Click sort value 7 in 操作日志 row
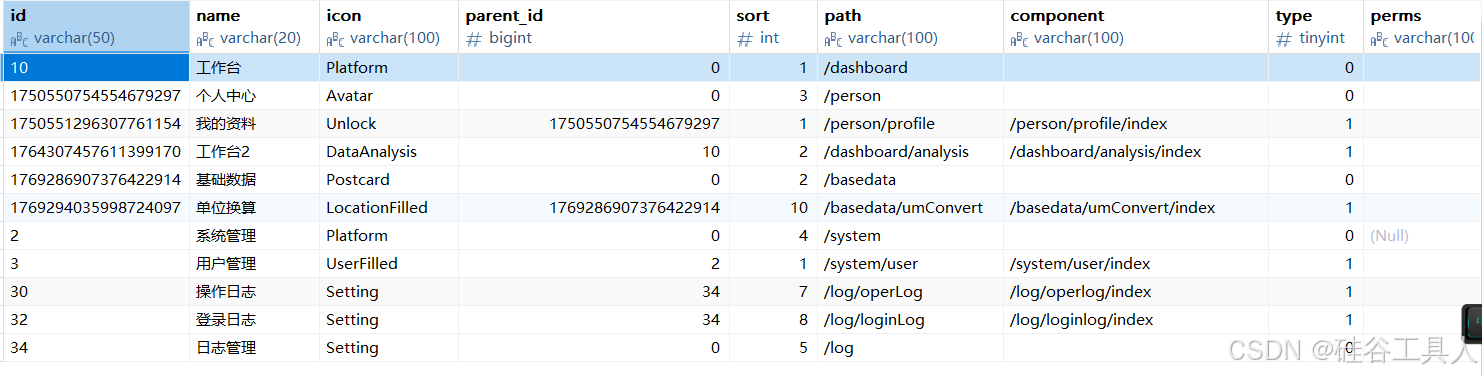Screen dimensions: 1482x376 click(x=773, y=292)
